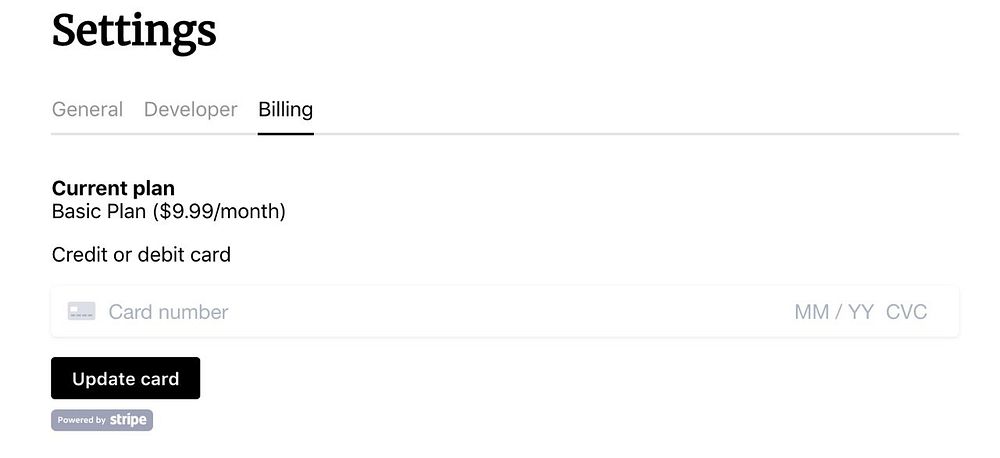Click the Stripe wordmark logo
Image resolution: width=1000 pixels, height=458 pixels.
(x=129, y=420)
